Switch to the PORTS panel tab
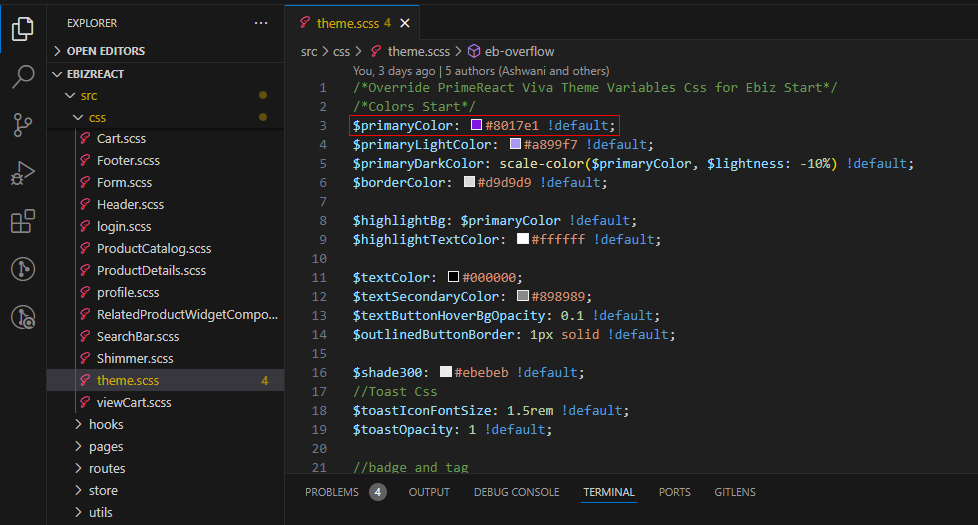This screenshot has height=525, width=978. coord(674,492)
